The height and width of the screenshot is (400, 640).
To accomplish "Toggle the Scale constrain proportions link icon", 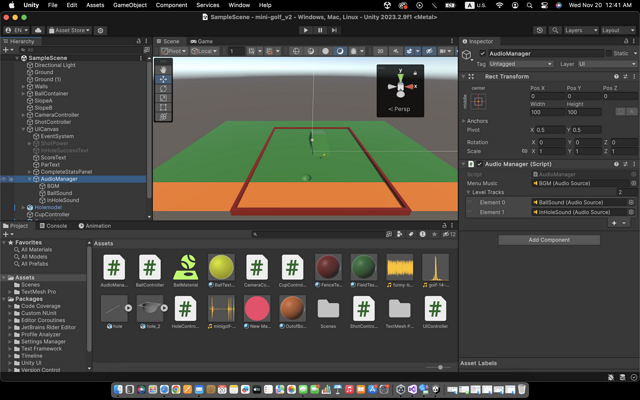I will tap(524, 151).
